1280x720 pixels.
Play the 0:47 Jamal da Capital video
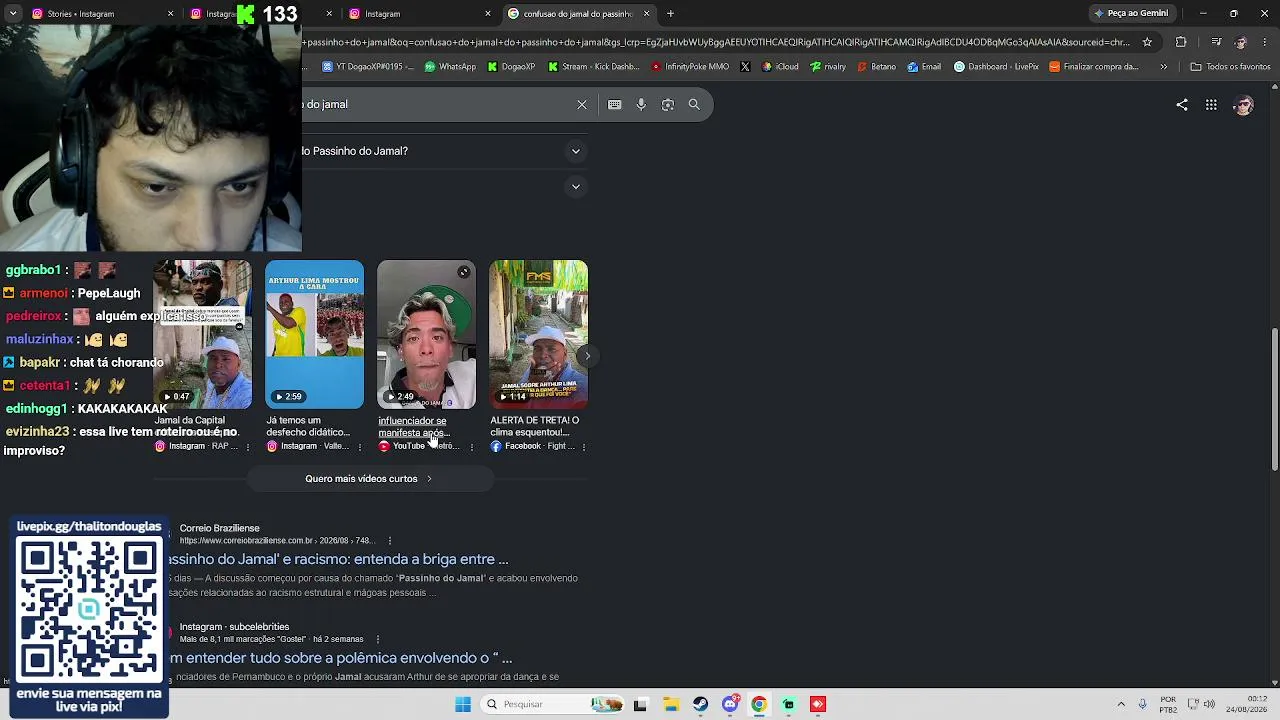pyautogui.click(x=203, y=335)
